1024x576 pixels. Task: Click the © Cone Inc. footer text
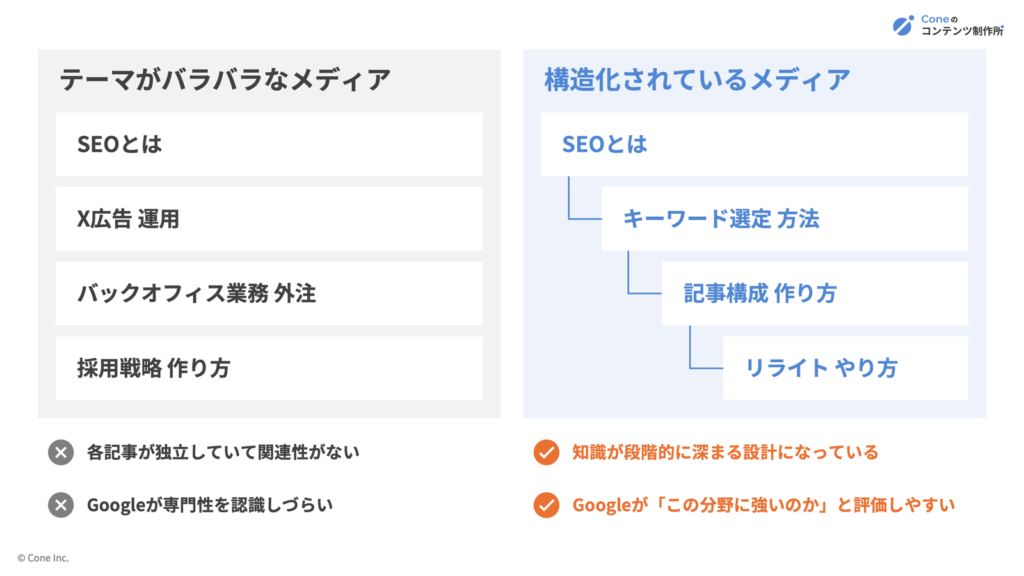click(x=43, y=558)
